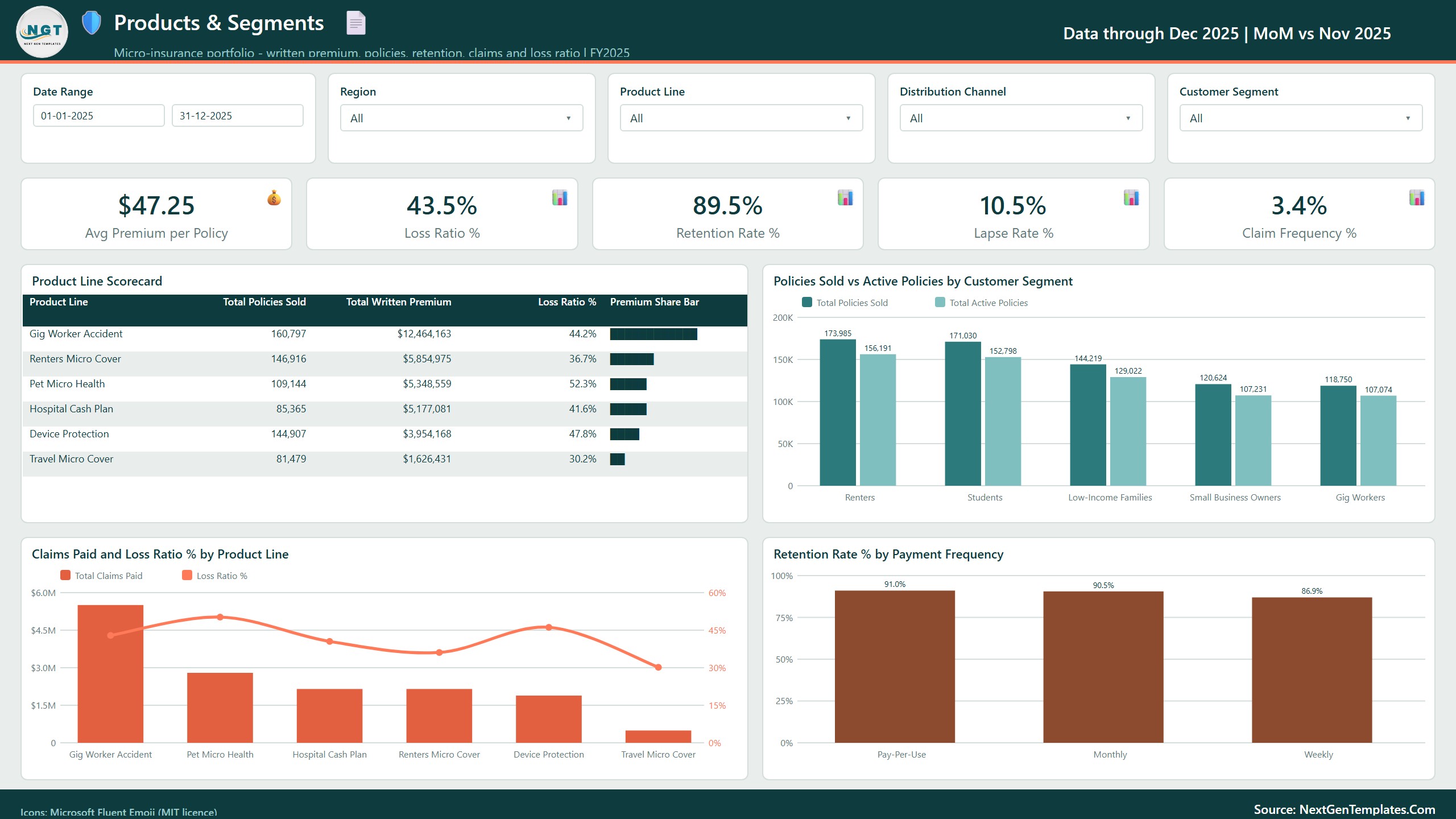Open Source: NextGenTemplates.Com link in footer
Viewport: 1456px width, 819px height.
tap(1345, 809)
